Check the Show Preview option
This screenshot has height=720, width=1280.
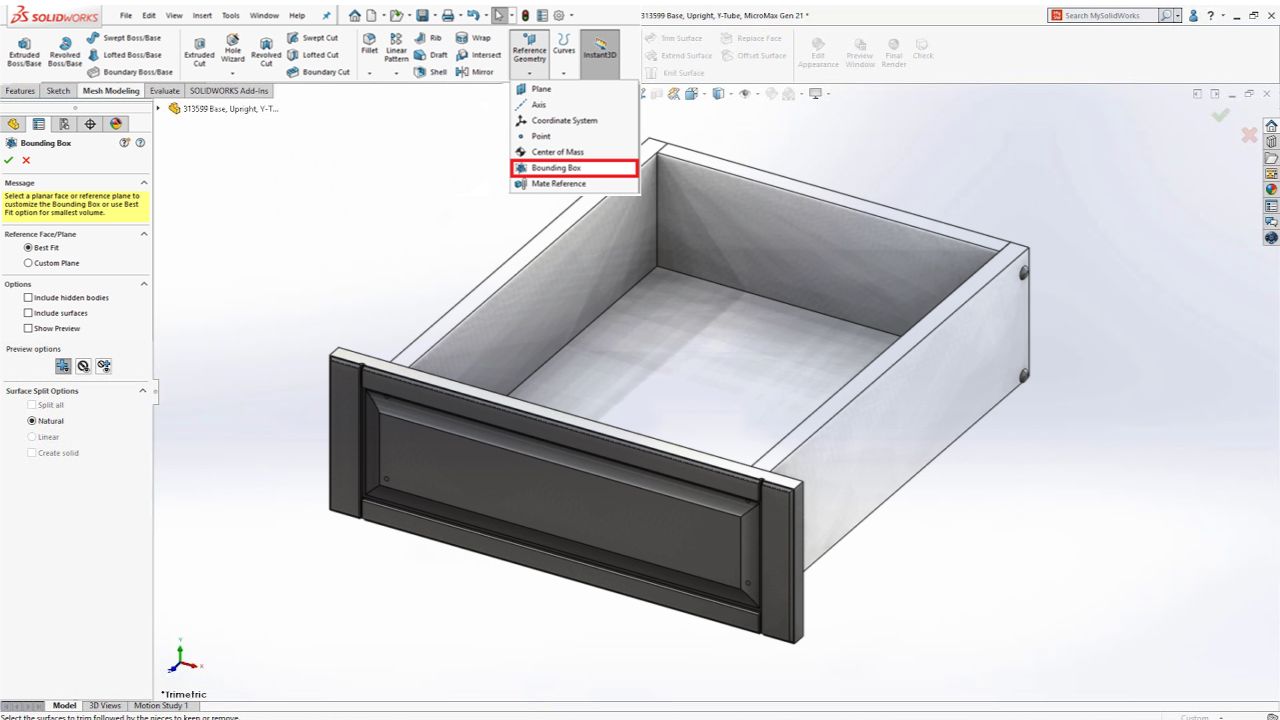29,328
